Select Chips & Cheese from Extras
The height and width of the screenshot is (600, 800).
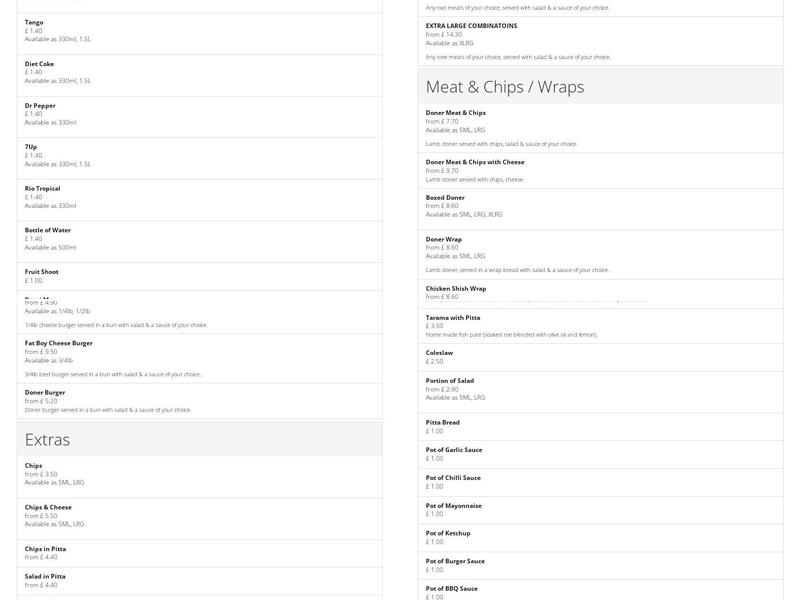48,507
